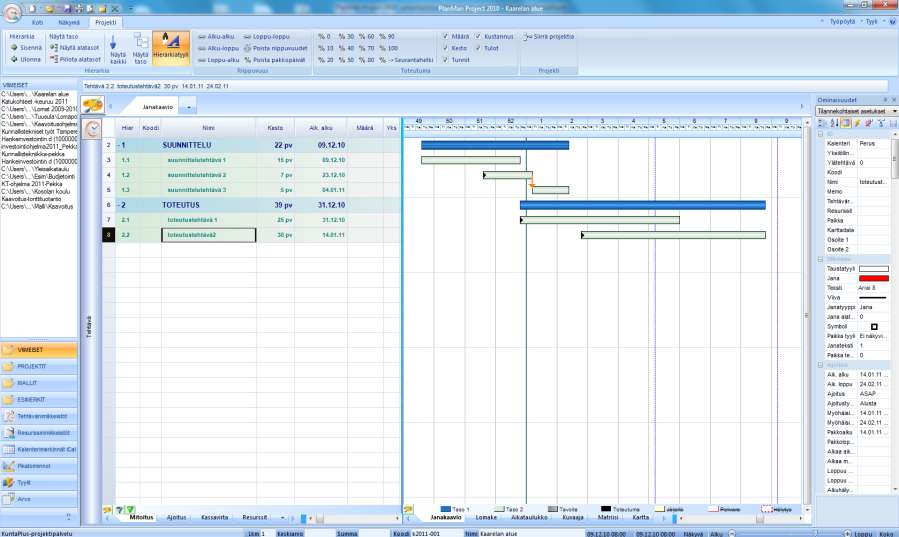This screenshot has height=537, width=899.
Task: Open dropdown arrow next to Janakaavio tab
Action: tap(188, 107)
